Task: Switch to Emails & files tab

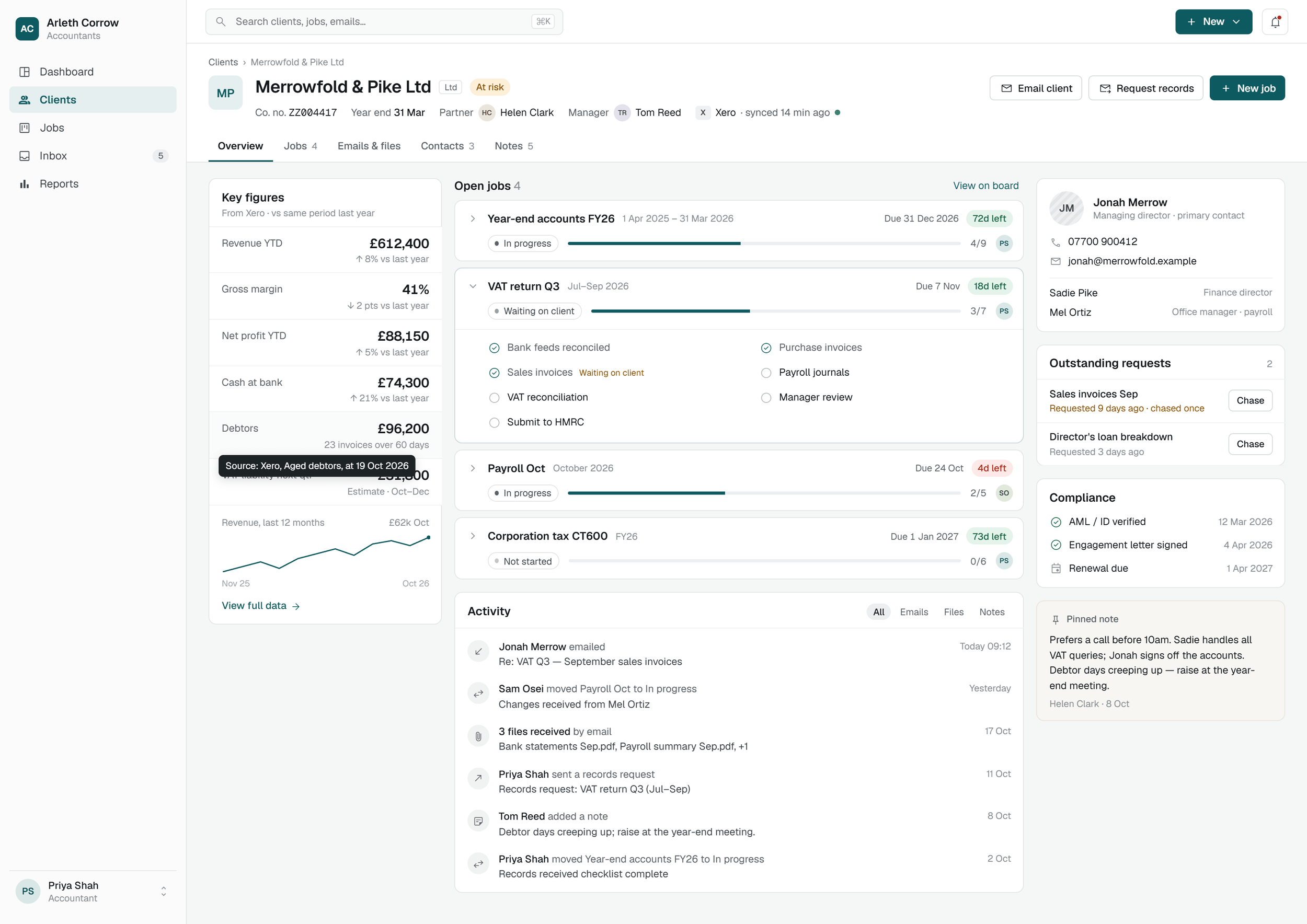Action: point(369,146)
